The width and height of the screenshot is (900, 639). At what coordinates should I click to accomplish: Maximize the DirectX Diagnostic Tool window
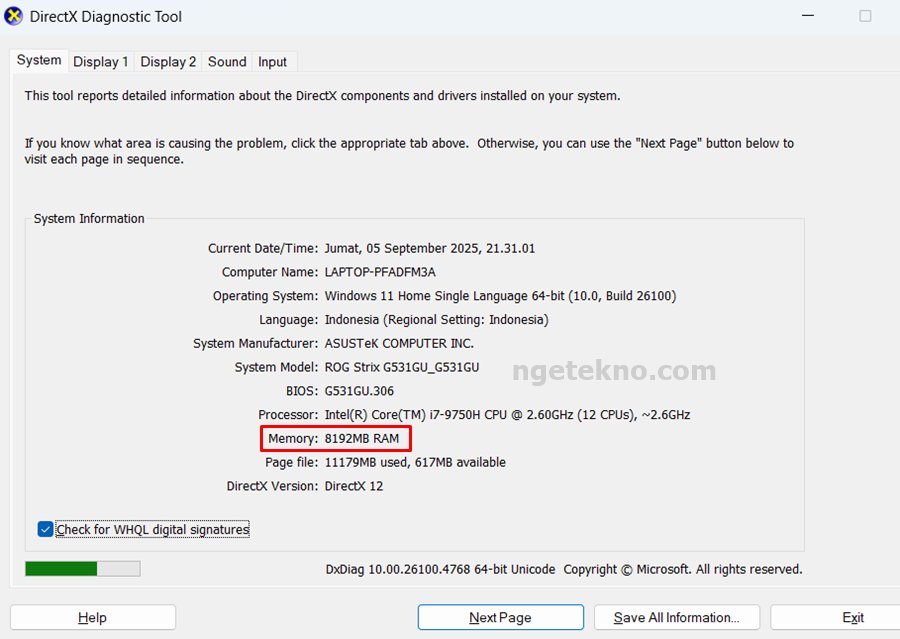(865, 16)
